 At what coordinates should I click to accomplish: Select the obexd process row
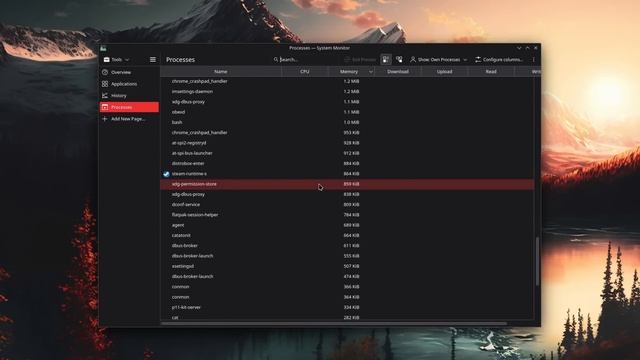pyautogui.click(x=347, y=112)
